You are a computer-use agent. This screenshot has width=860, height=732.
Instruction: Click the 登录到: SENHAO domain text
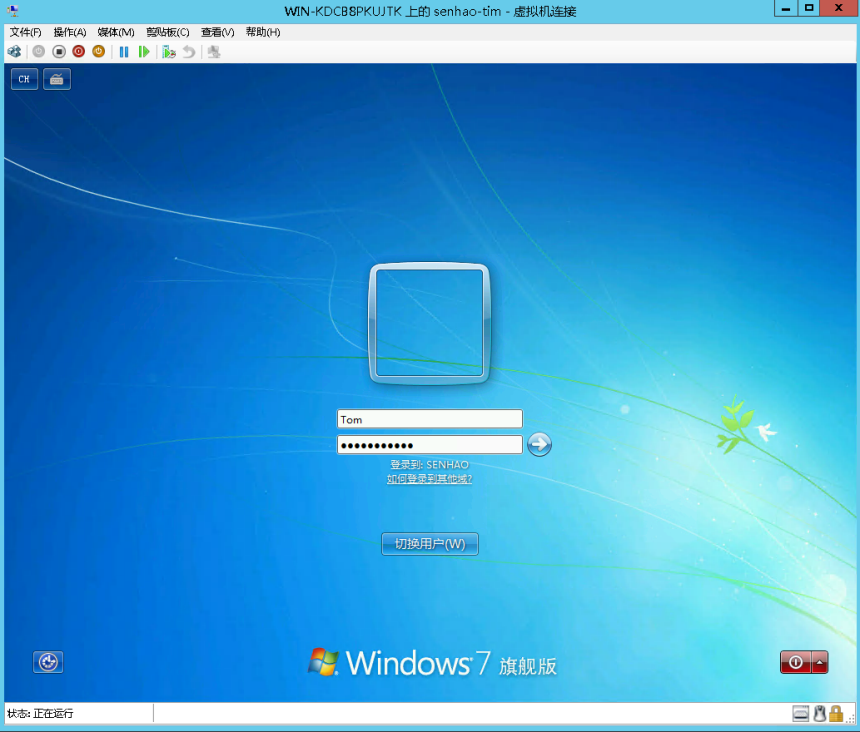click(429, 464)
